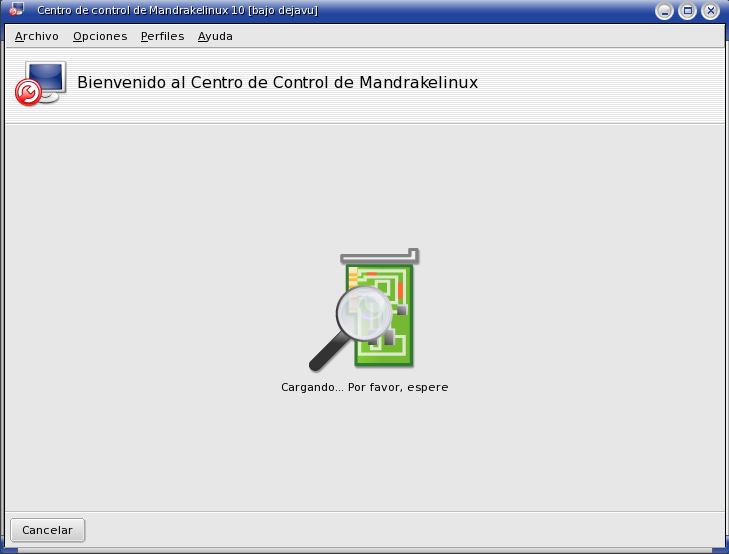
Task: Click the 'Cargando... Por favor, espere' text
Action: [364, 387]
